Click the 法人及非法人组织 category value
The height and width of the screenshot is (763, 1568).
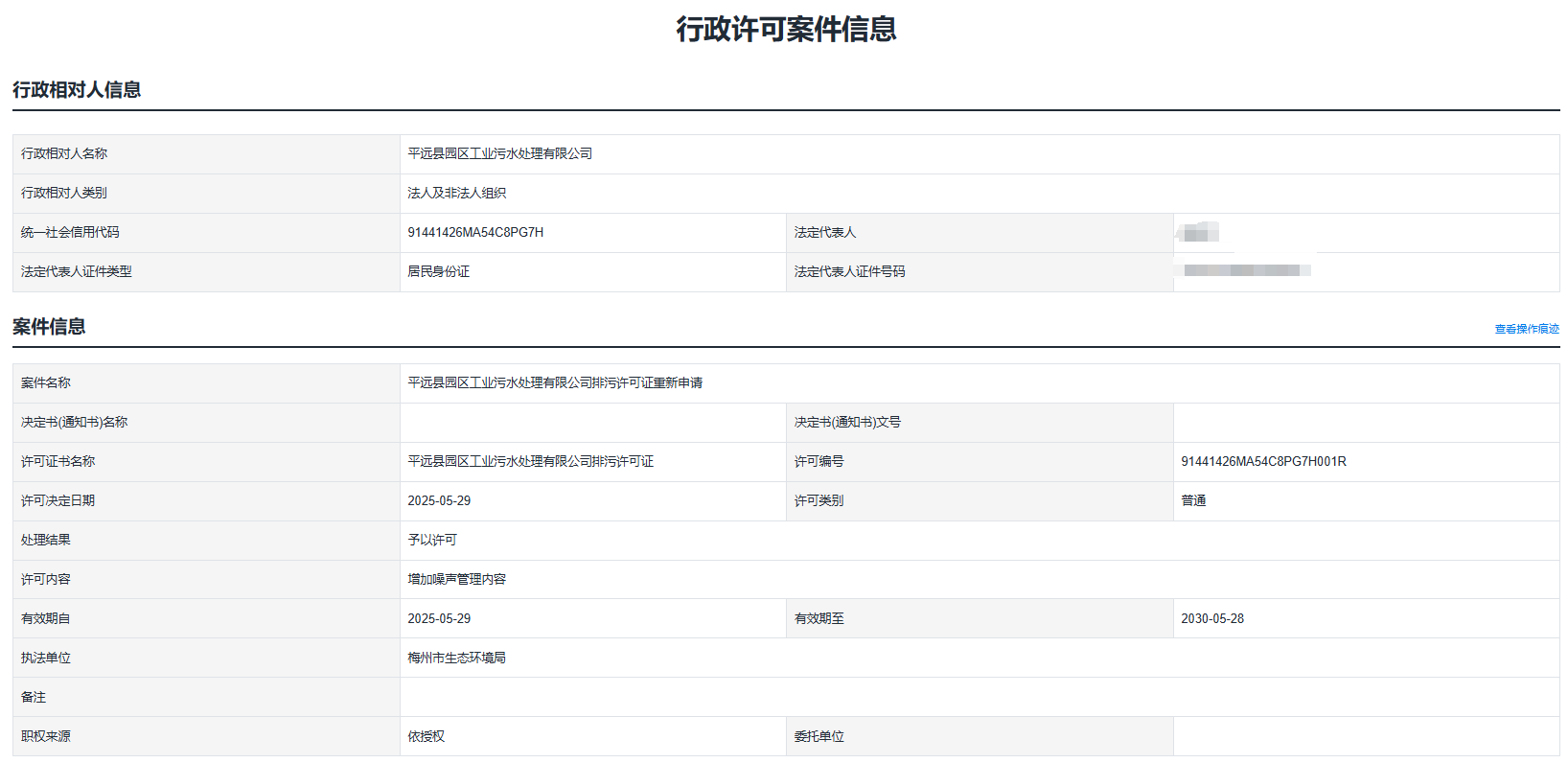pos(456,194)
